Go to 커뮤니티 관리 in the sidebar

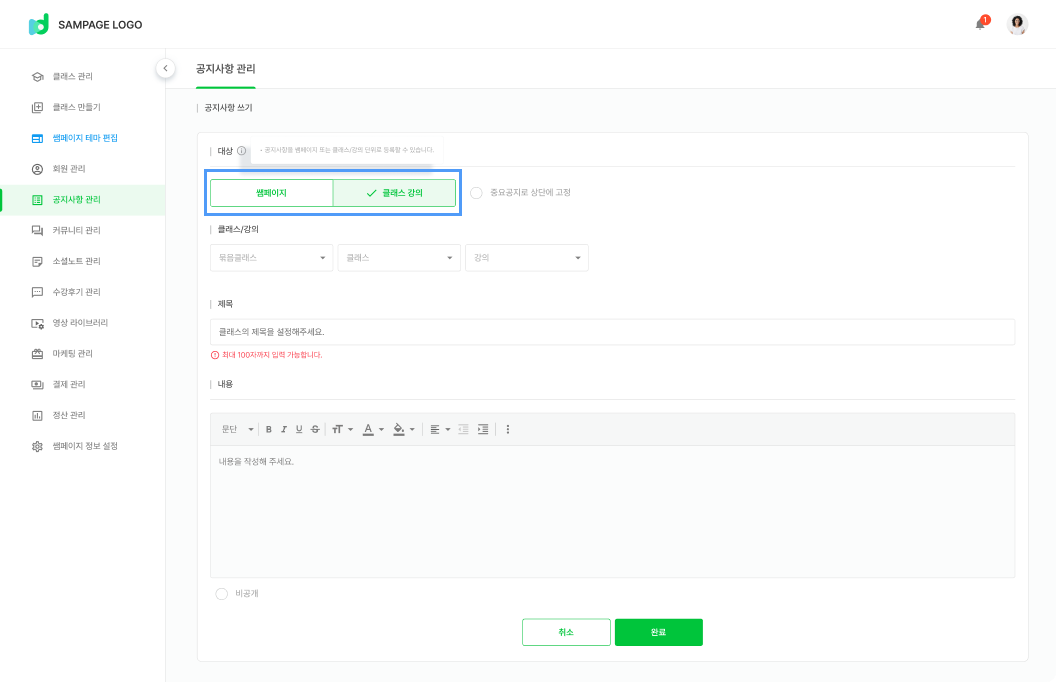coord(76,230)
